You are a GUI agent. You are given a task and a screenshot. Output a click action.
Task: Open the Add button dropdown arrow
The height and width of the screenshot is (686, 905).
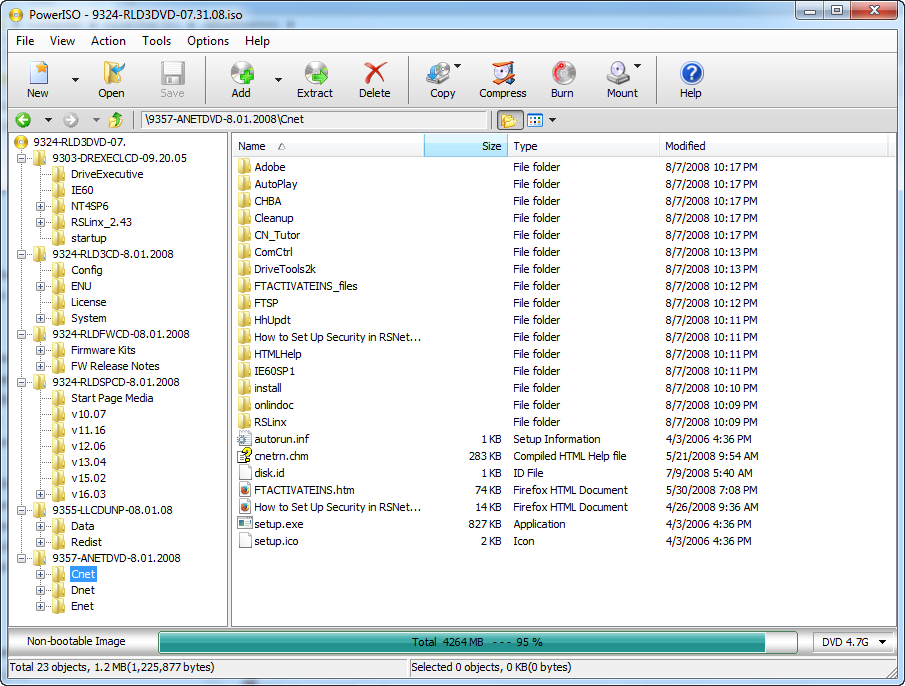pos(278,80)
